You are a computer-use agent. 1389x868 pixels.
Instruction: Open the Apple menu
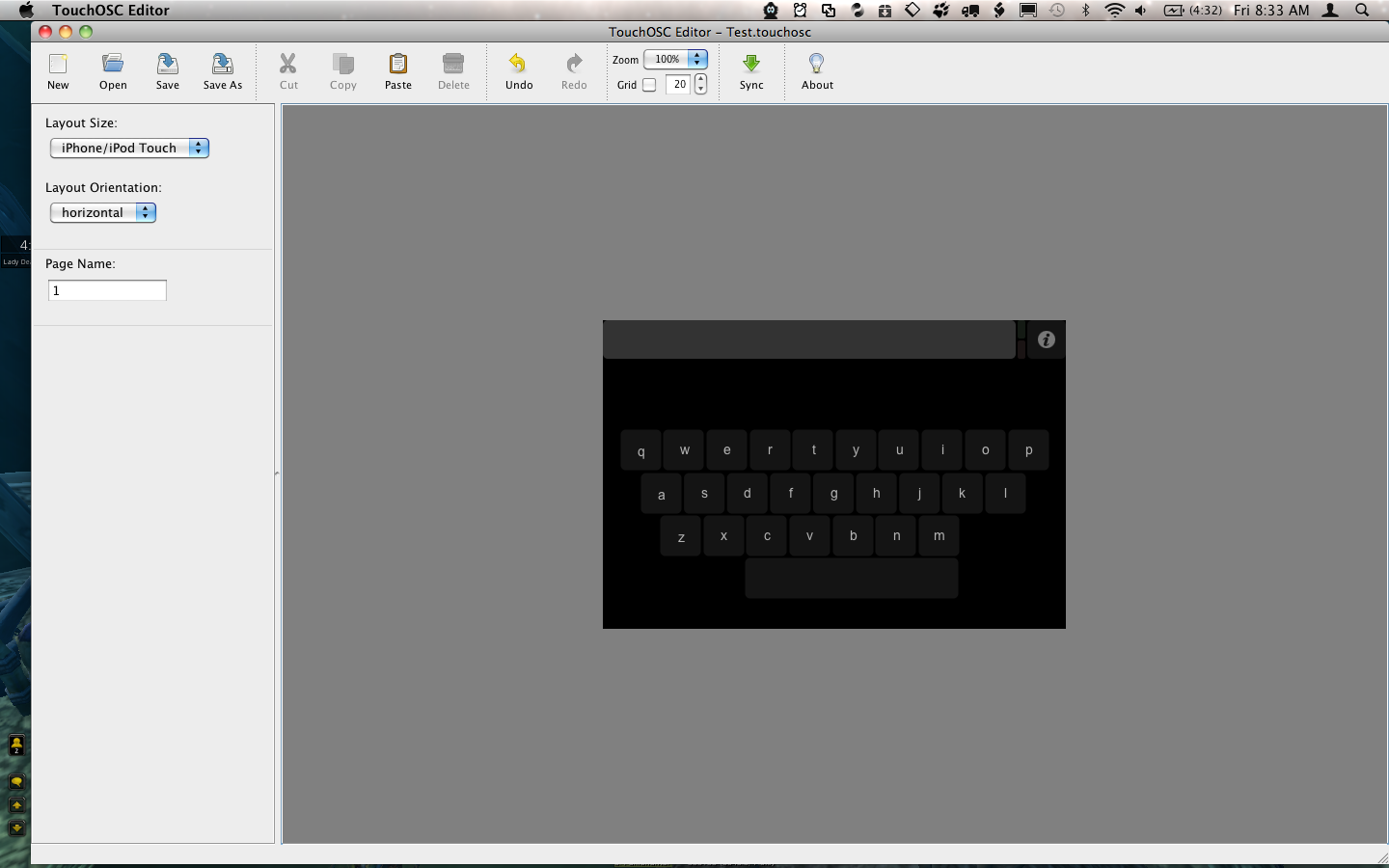(26, 10)
